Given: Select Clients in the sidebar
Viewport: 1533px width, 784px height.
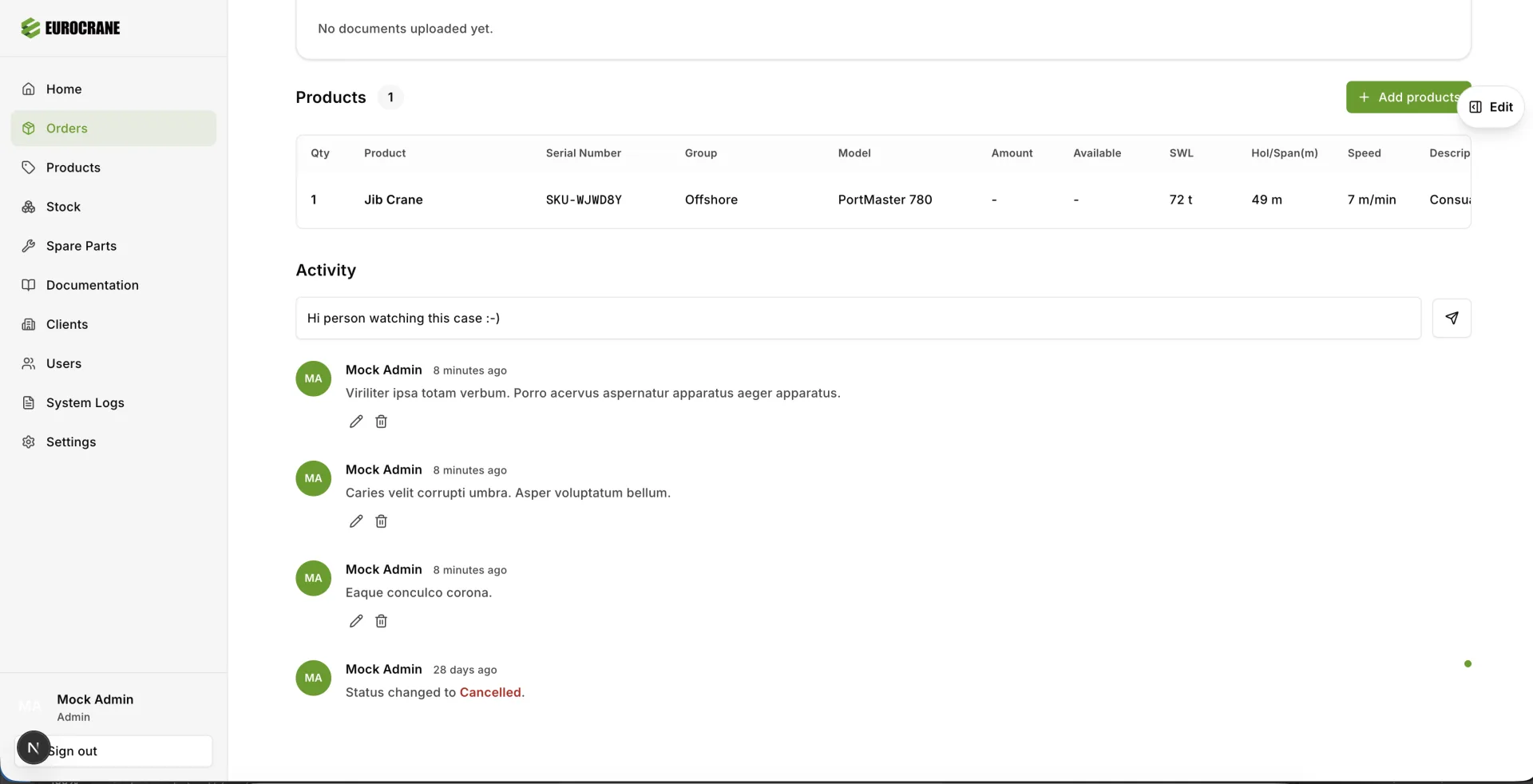Looking at the screenshot, I should click(x=67, y=324).
